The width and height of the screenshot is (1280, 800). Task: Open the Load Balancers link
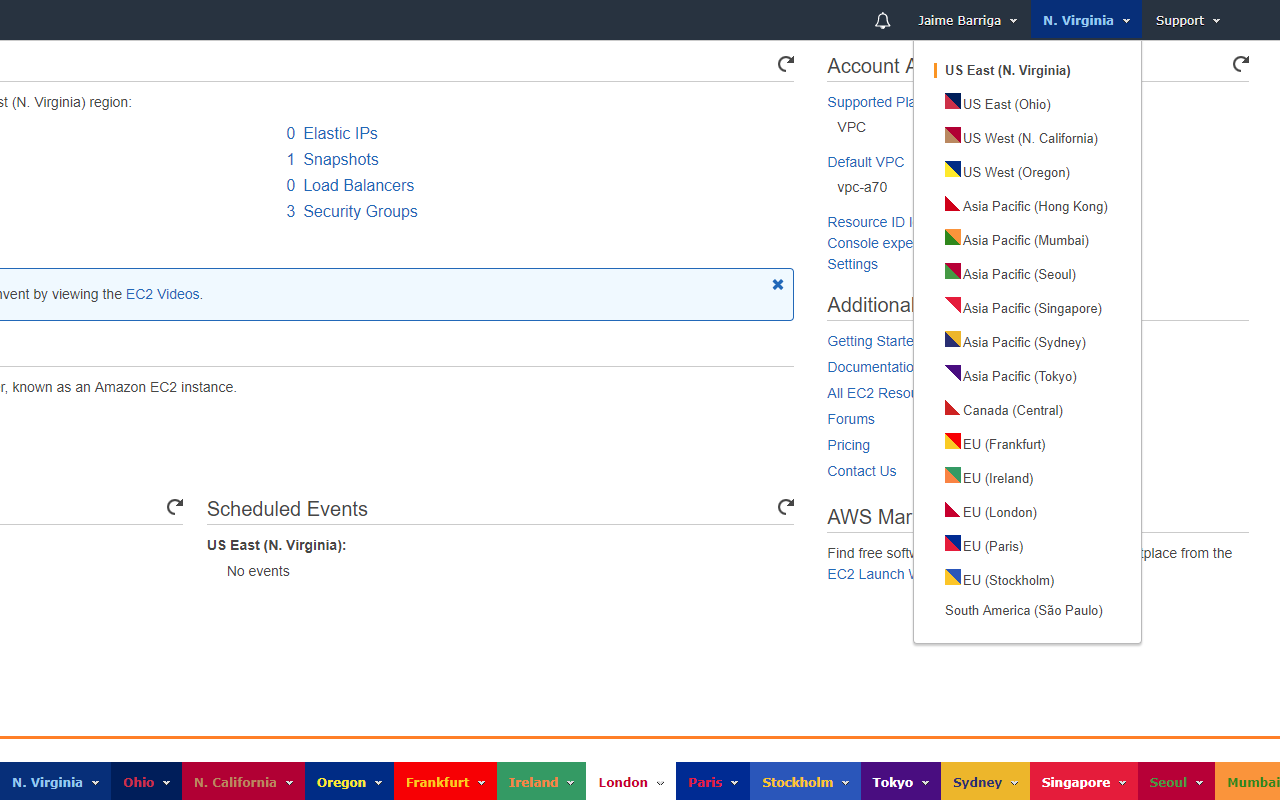[359, 185]
